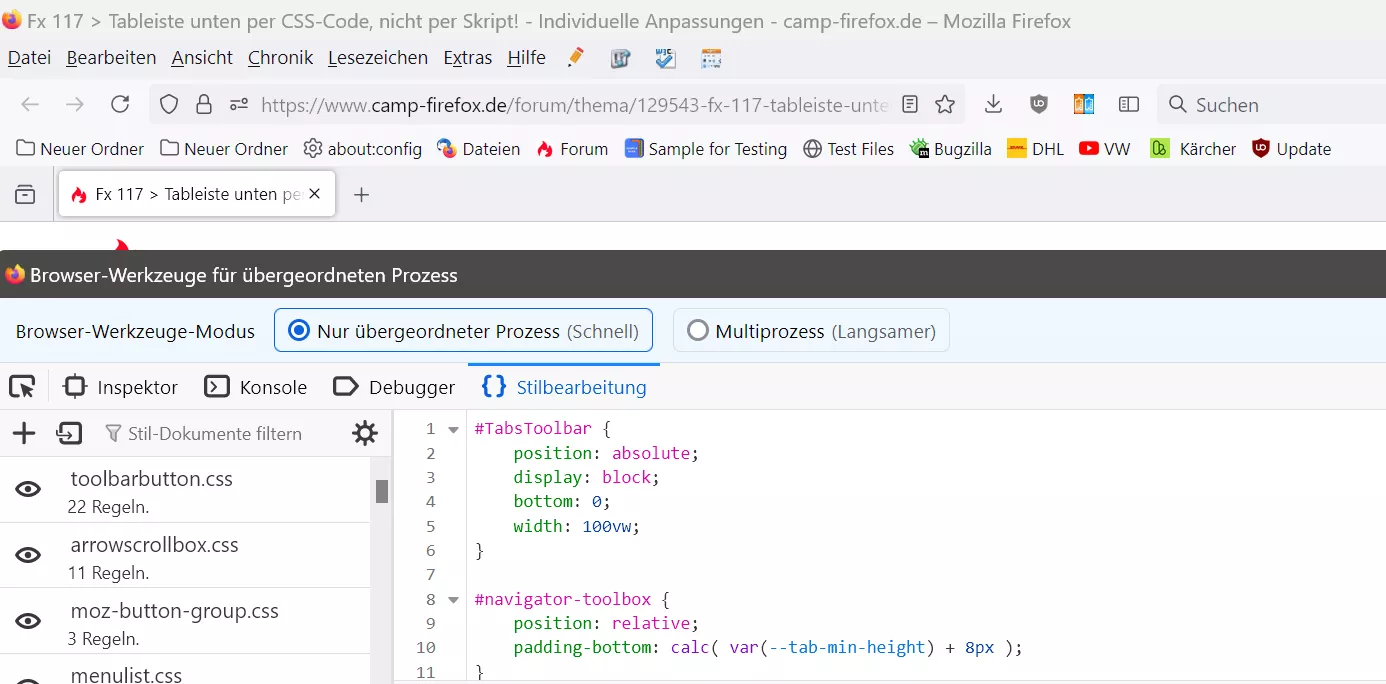Open Style Editor options gear
Viewport: 1386px width, 684px height.
(x=365, y=433)
